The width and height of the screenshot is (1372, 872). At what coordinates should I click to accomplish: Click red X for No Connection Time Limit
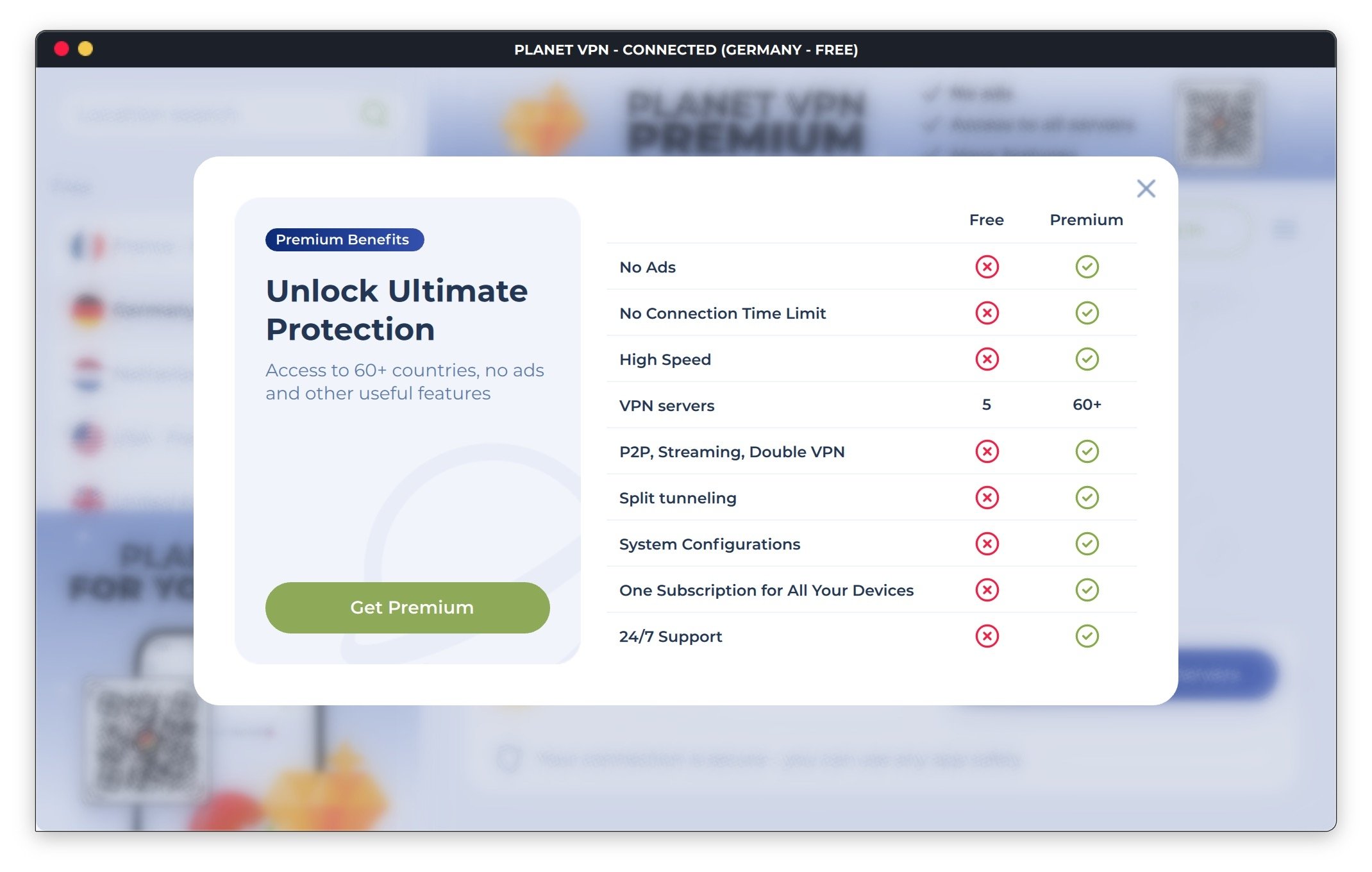[x=987, y=313]
